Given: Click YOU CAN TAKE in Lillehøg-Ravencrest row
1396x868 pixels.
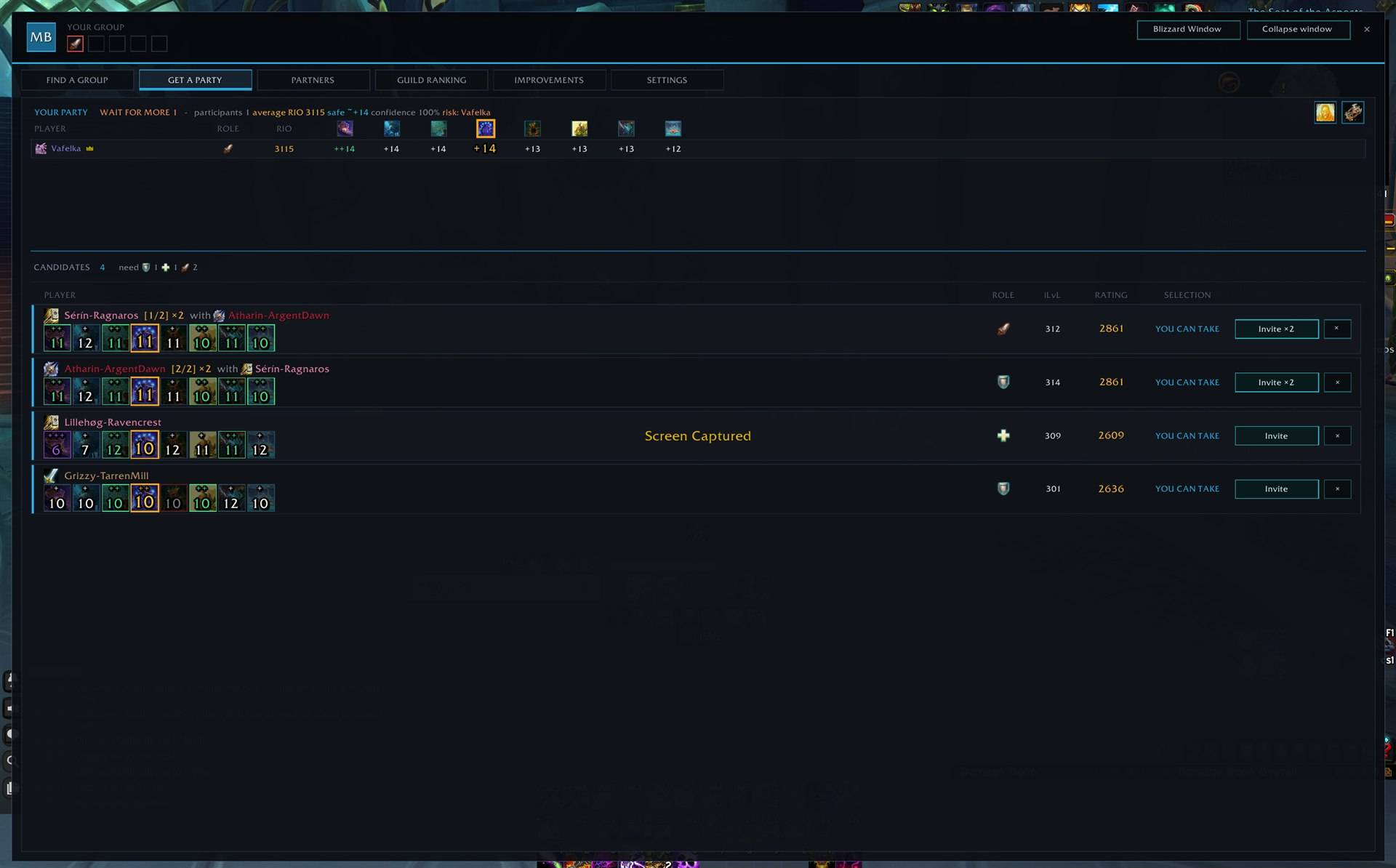Looking at the screenshot, I should 1187,435.
